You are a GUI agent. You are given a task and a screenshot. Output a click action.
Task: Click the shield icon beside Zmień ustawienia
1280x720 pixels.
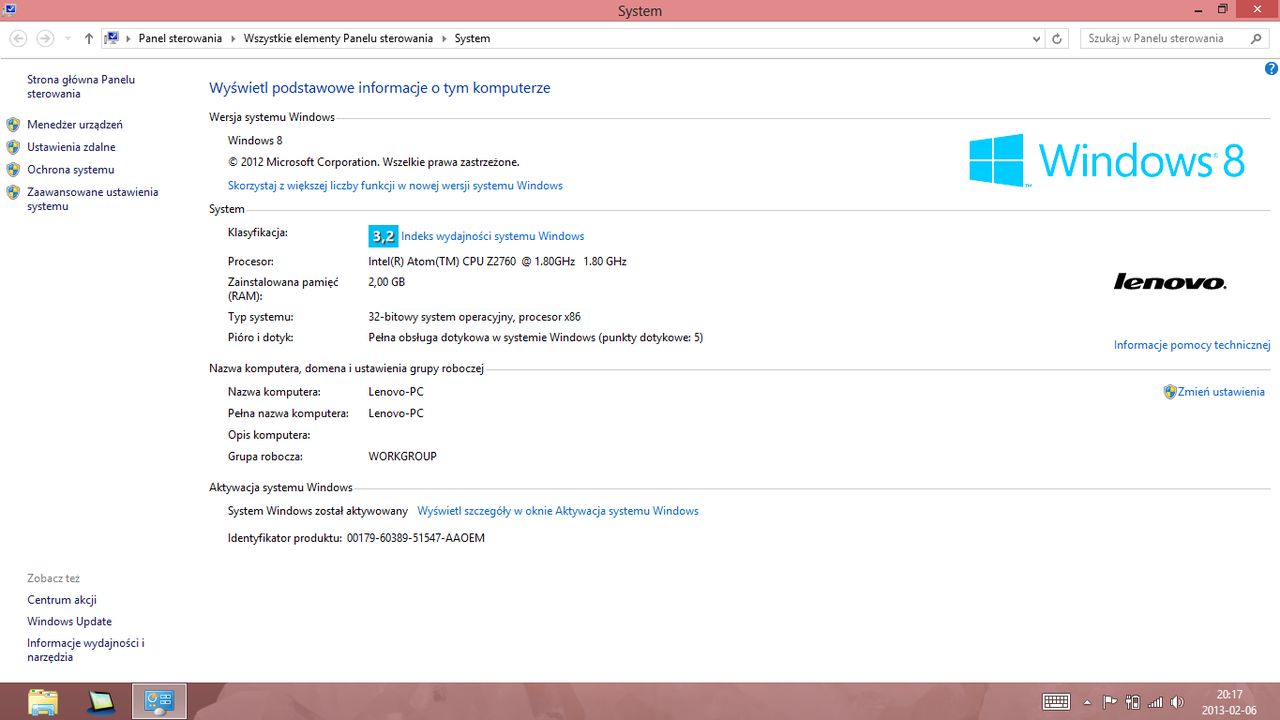[1170, 392]
